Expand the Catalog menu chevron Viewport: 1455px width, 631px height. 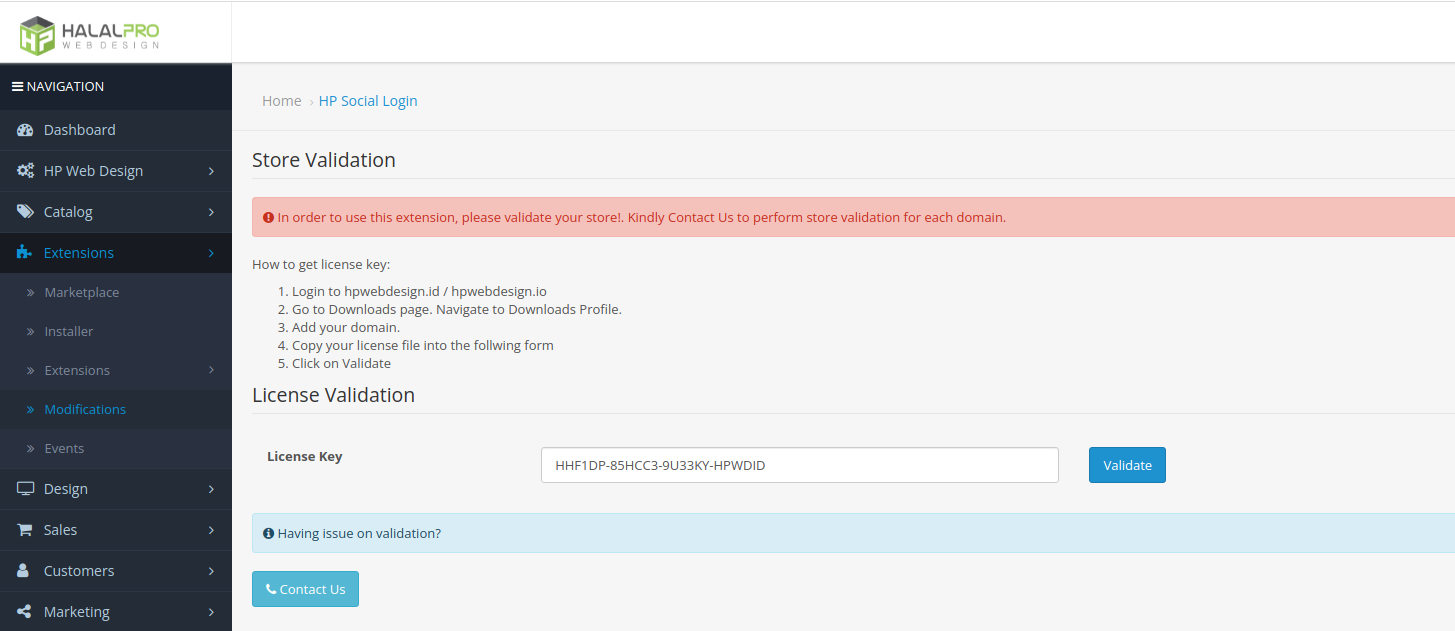(x=211, y=212)
